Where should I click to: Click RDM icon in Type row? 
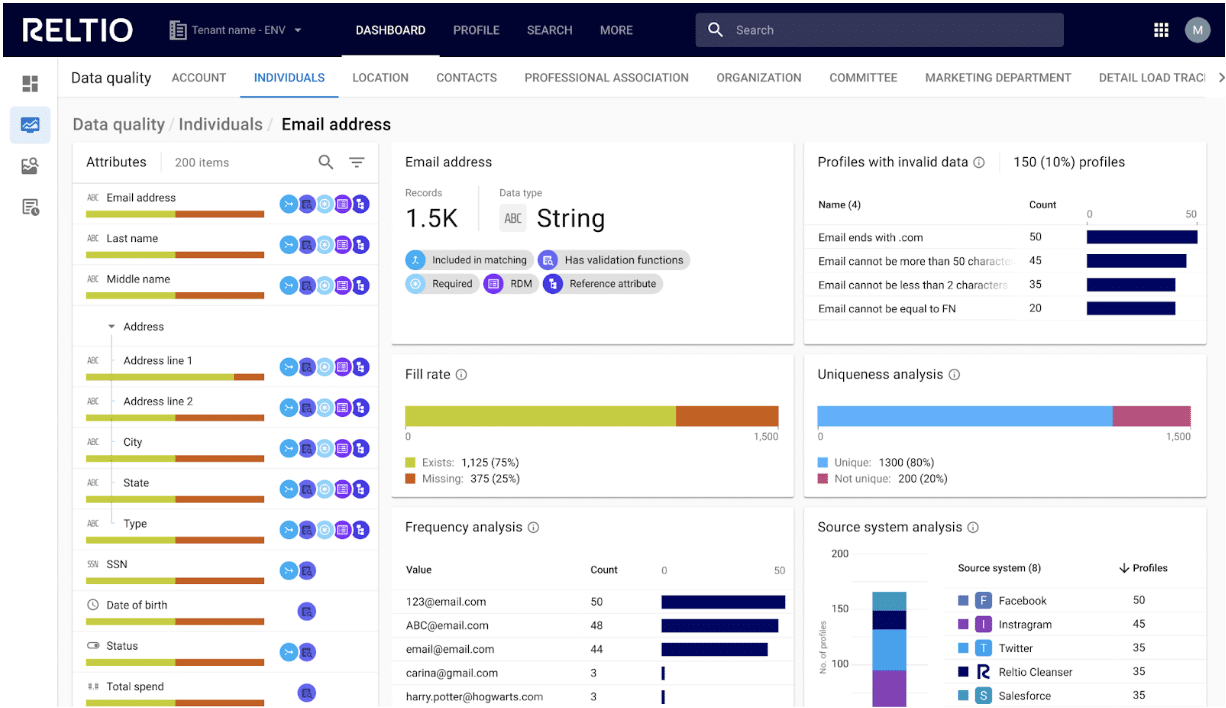point(343,530)
